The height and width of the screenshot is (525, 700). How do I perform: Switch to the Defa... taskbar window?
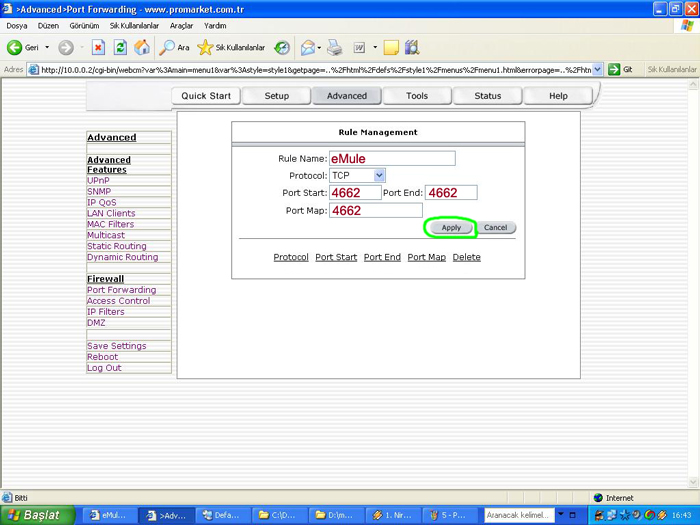[222, 515]
